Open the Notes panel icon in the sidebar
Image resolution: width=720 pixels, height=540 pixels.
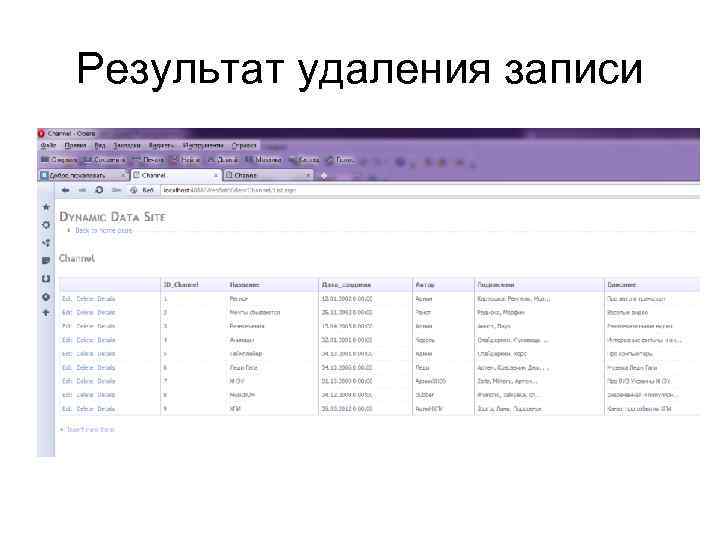[46, 260]
